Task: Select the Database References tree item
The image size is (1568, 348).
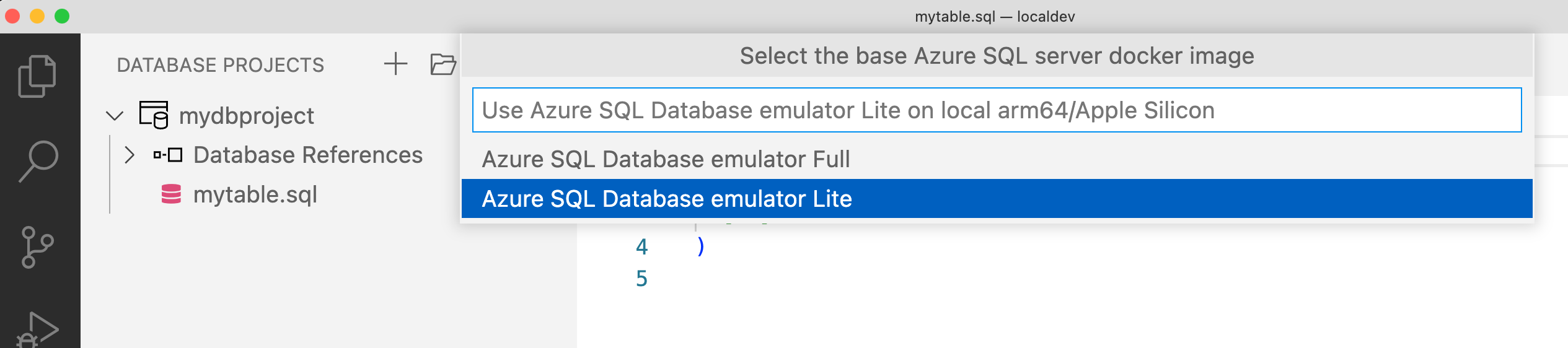Action: pyautogui.click(x=307, y=155)
